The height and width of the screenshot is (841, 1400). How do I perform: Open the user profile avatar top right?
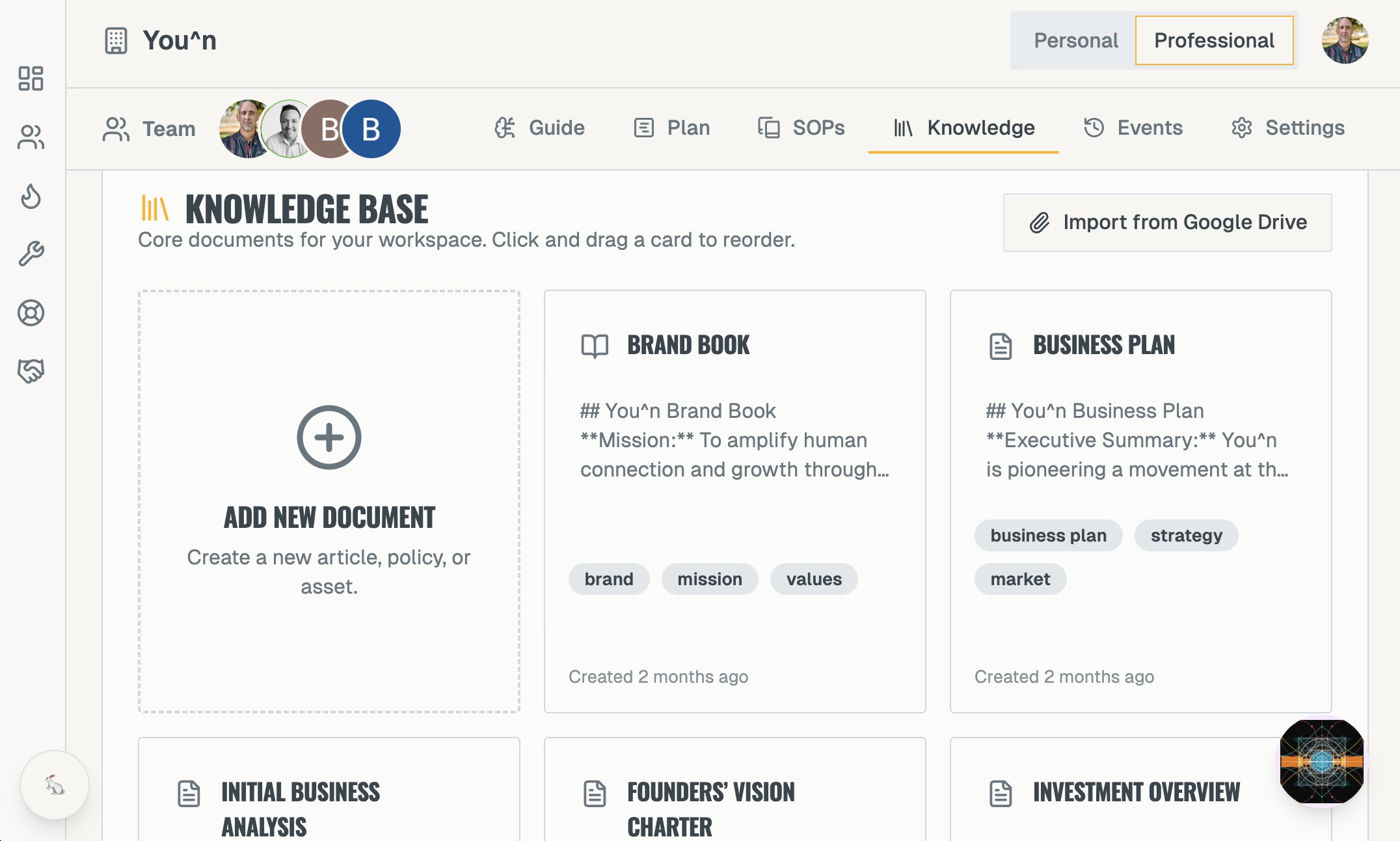[1345, 40]
